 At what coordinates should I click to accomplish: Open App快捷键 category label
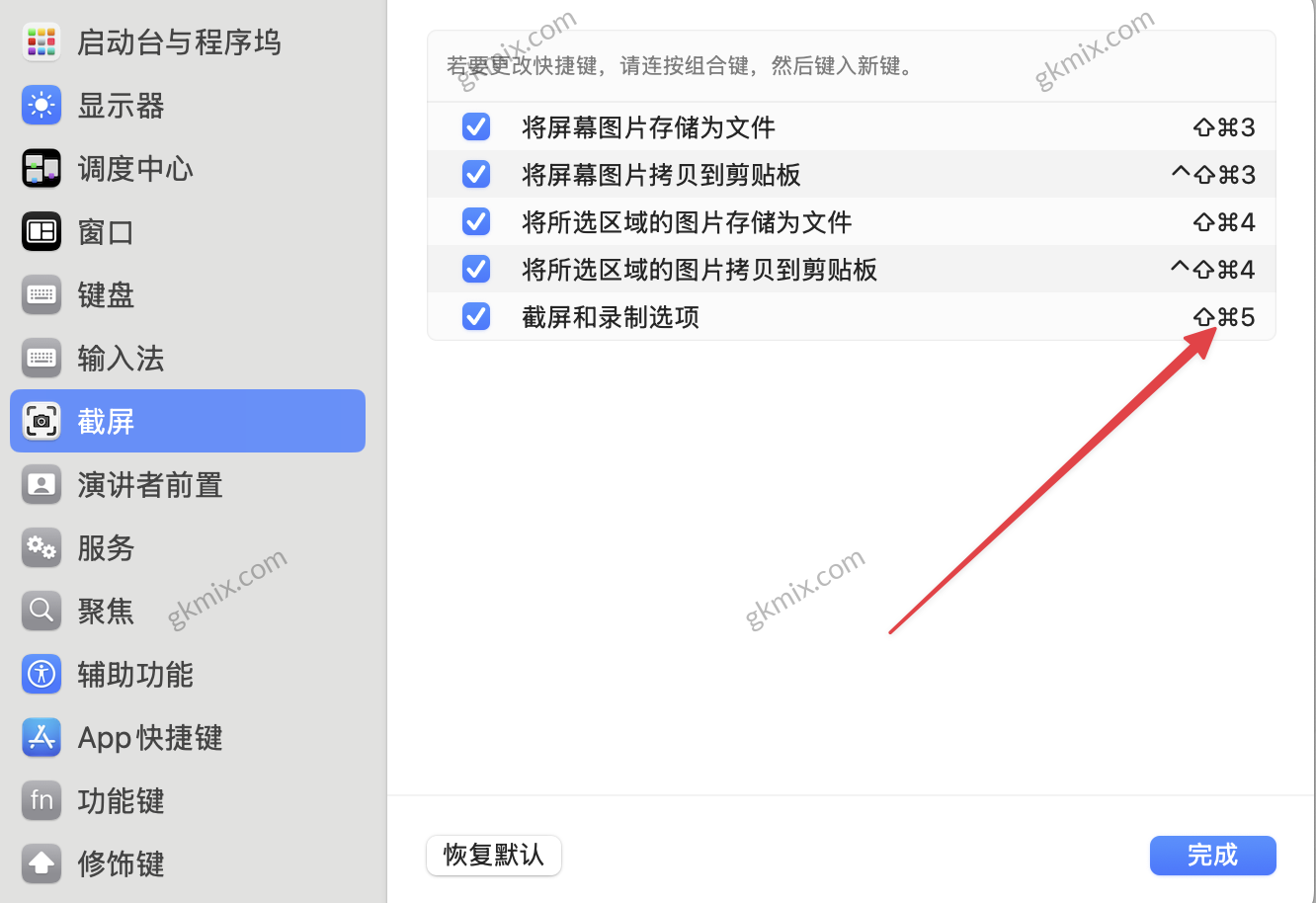(x=150, y=738)
